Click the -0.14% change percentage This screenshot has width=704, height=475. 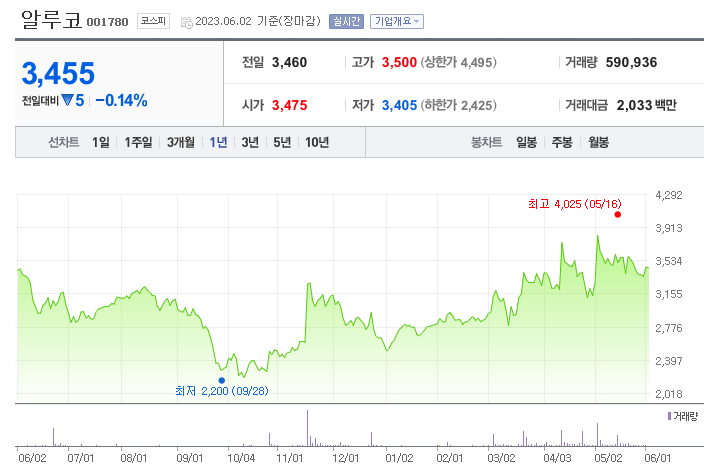pos(121,101)
